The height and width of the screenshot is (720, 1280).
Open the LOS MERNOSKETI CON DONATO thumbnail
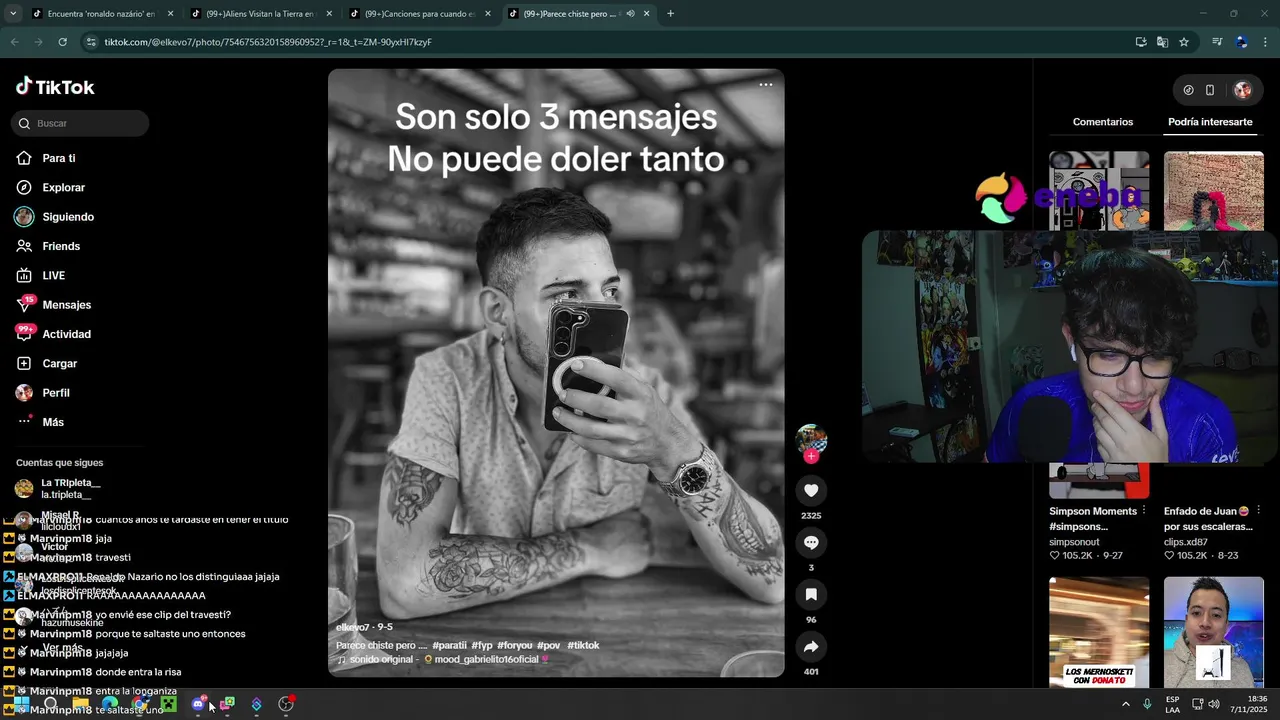[1099, 632]
